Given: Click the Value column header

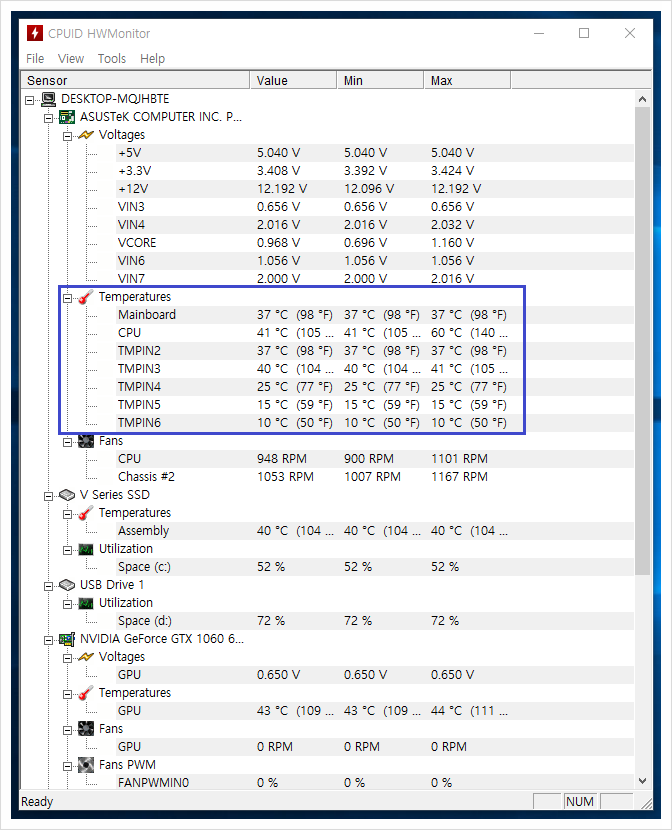Looking at the screenshot, I should [x=293, y=80].
